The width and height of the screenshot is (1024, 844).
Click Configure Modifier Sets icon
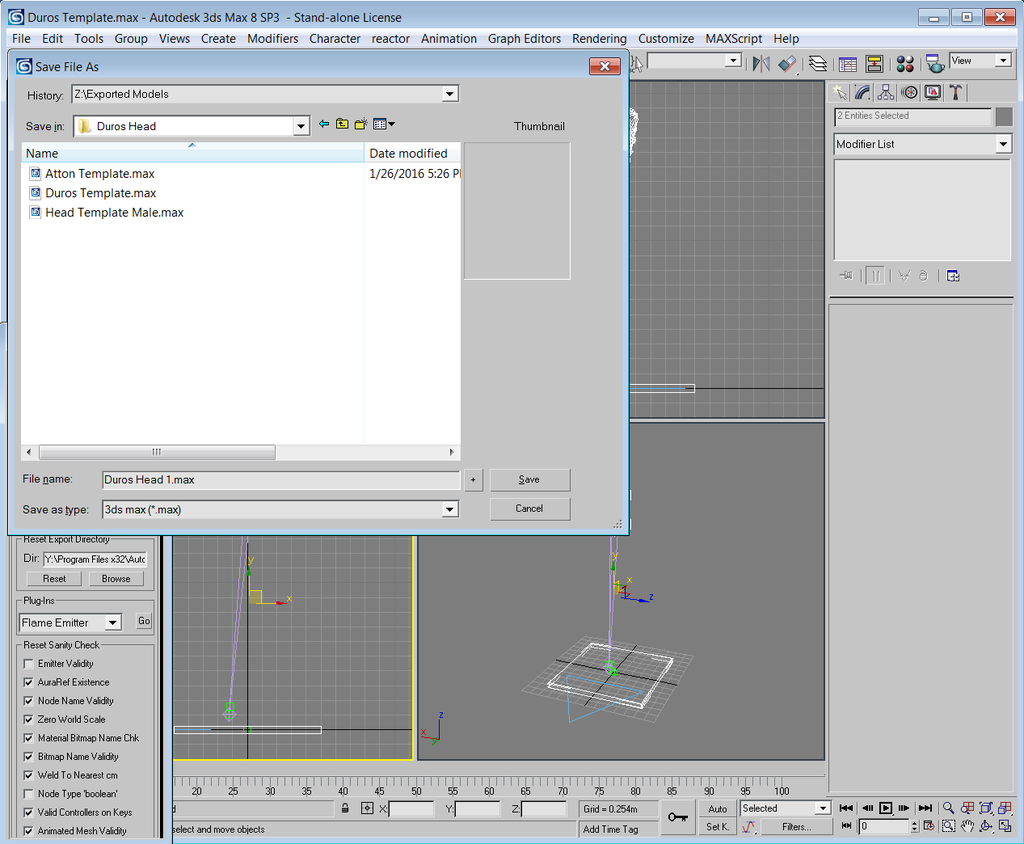pos(953,276)
